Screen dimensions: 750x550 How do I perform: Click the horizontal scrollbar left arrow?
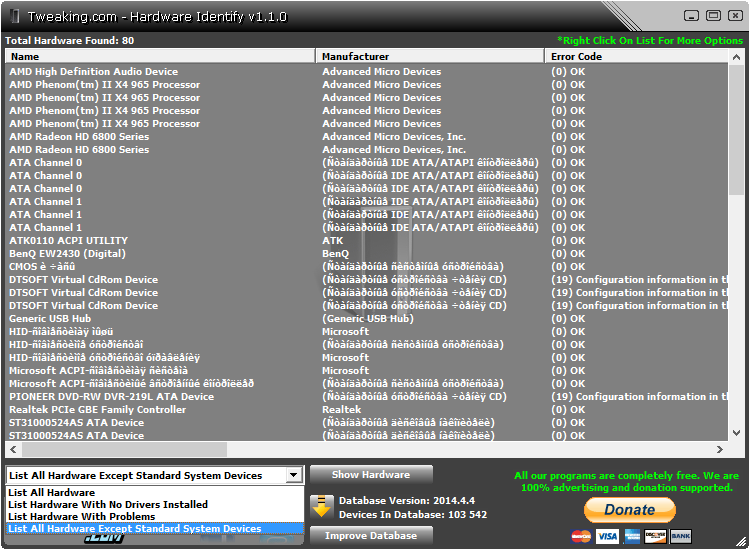13,449
